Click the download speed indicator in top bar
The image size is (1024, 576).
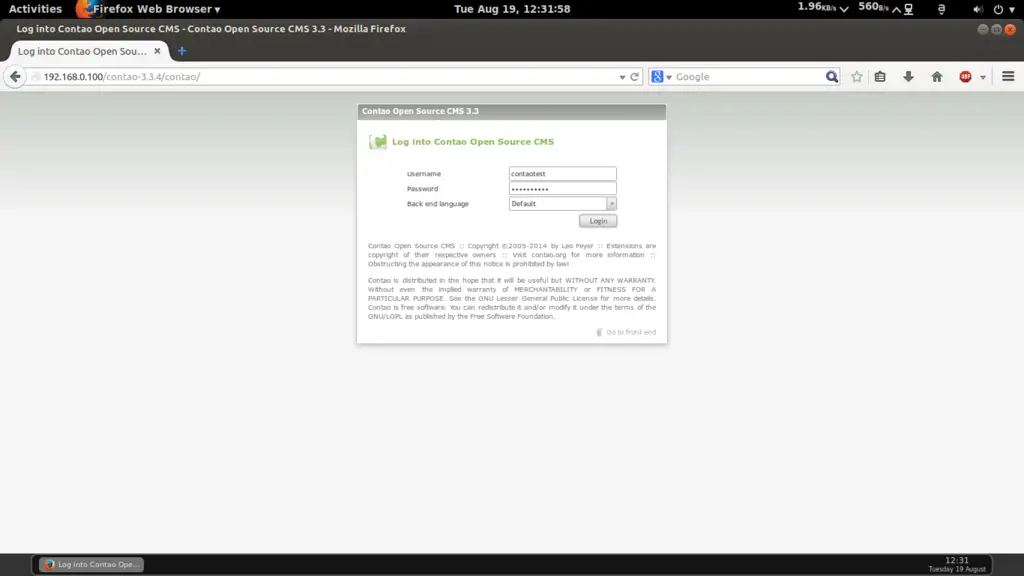[823, 8]
